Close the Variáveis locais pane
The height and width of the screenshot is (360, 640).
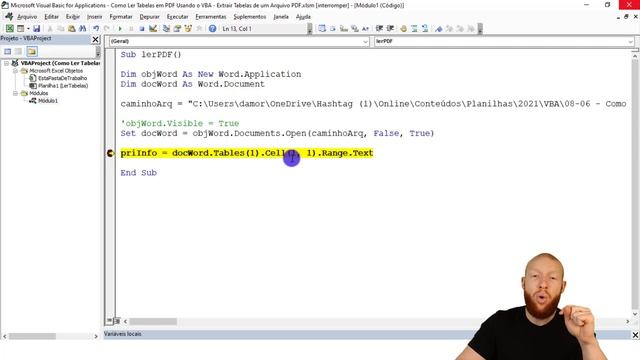(x=635, y=335)
